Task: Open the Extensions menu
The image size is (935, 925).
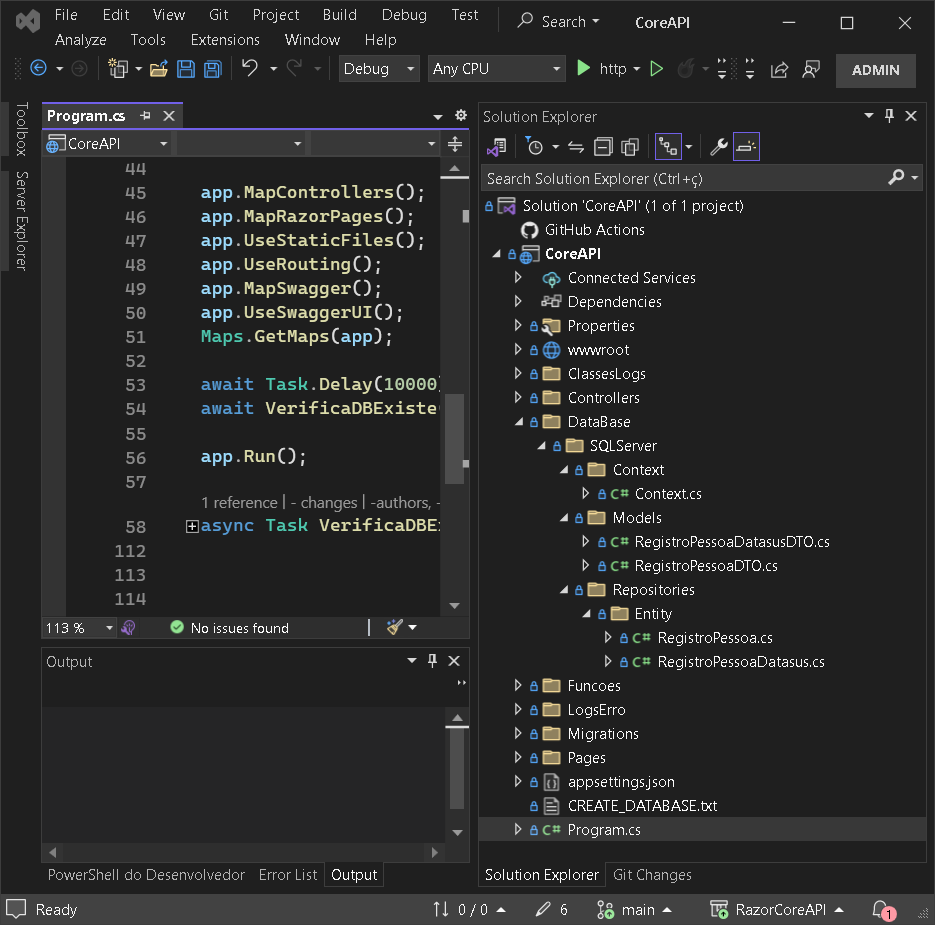Action: click(x=225, y=40)
